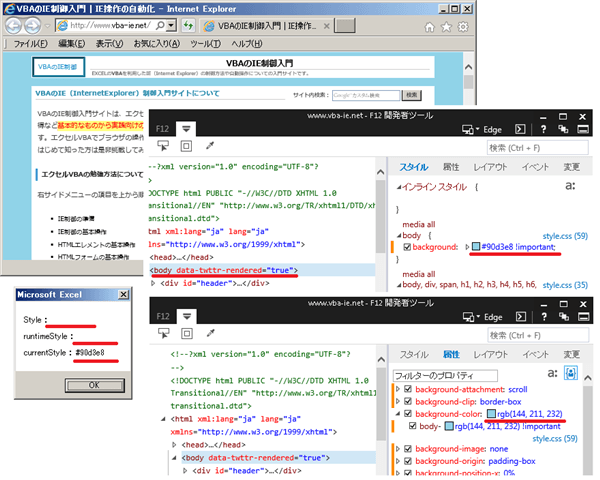Collapse body node in lower DOM tree
600x480 pixels.
(174, 458)
